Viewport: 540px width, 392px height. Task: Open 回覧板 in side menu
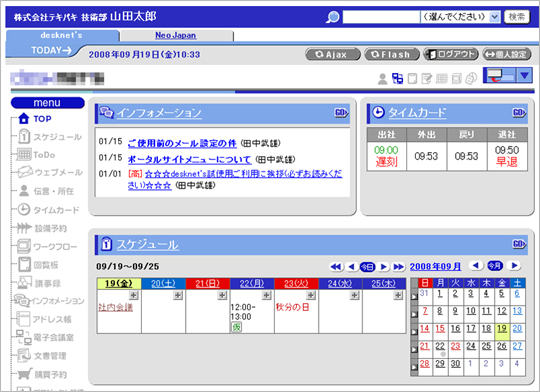38,265
